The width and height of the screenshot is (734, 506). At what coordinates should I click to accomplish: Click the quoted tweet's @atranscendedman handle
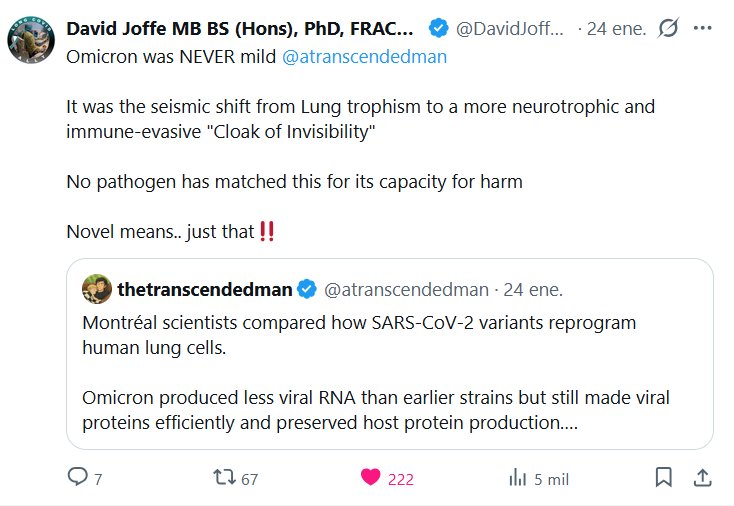pyautogui.click(x=408, y=290)
